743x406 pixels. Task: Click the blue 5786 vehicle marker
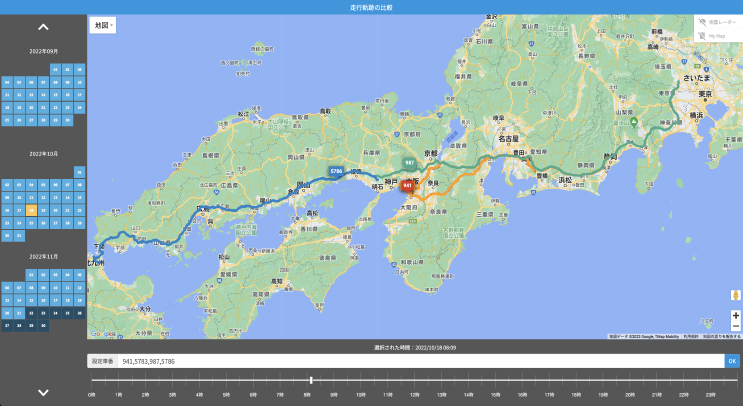(x=336, y=172)
